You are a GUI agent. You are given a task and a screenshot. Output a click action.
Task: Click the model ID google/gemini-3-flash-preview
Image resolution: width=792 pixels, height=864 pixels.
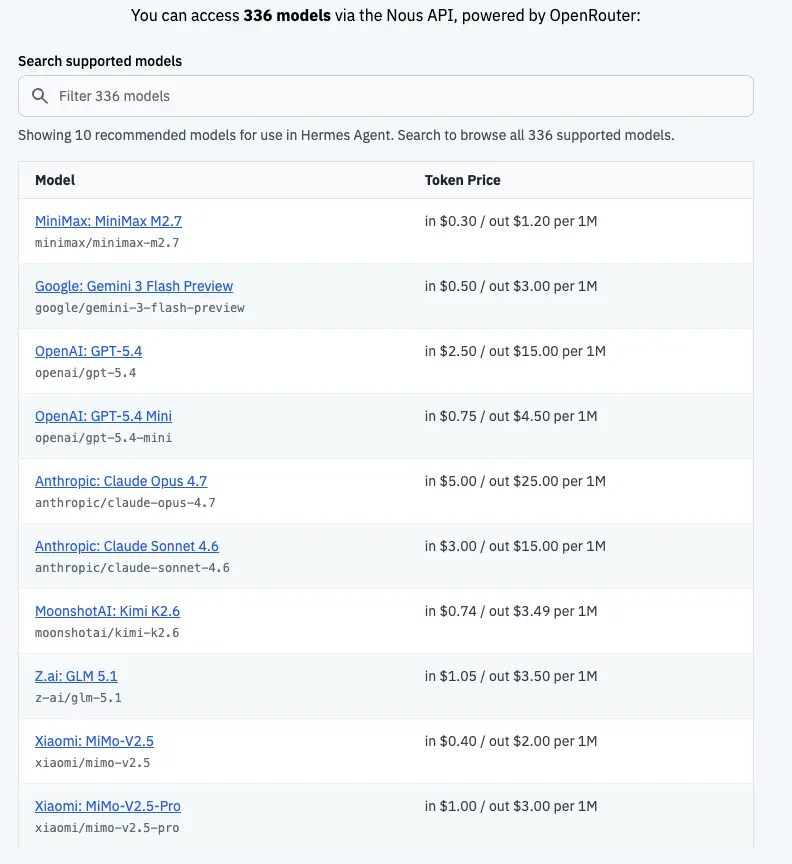point(139,308)
